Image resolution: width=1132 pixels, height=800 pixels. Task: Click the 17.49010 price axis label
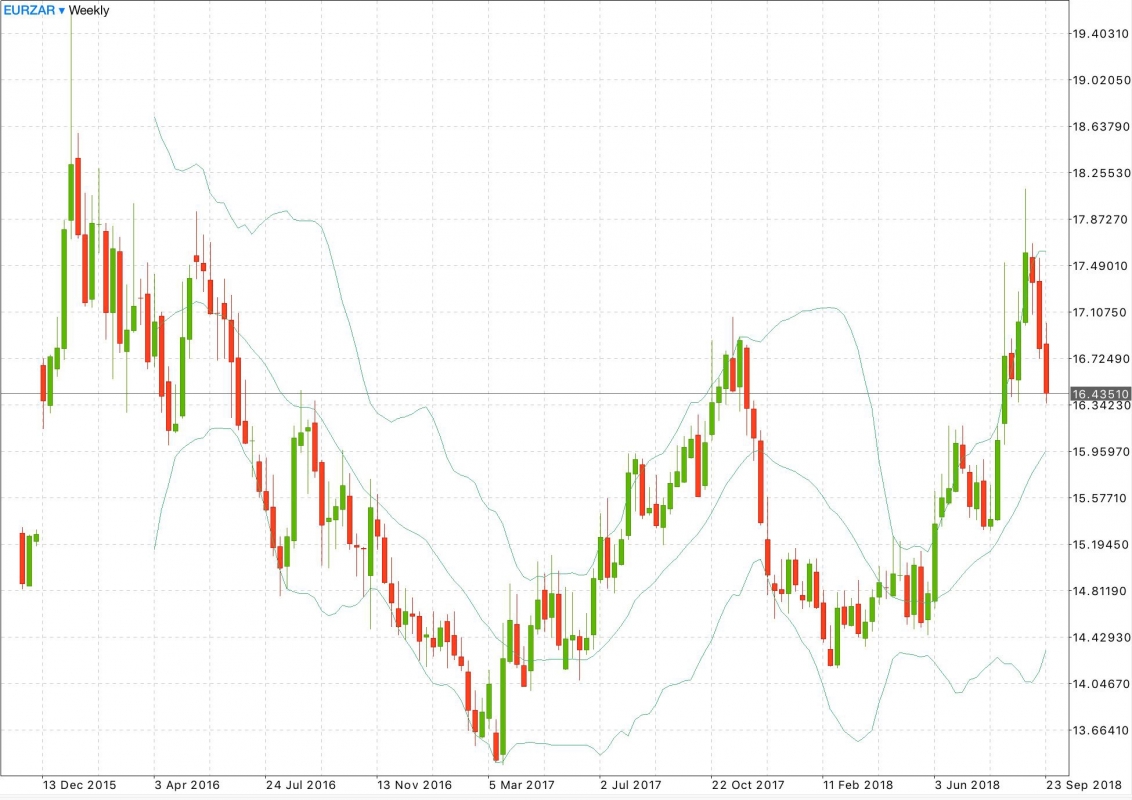(x=1100, y=266)
